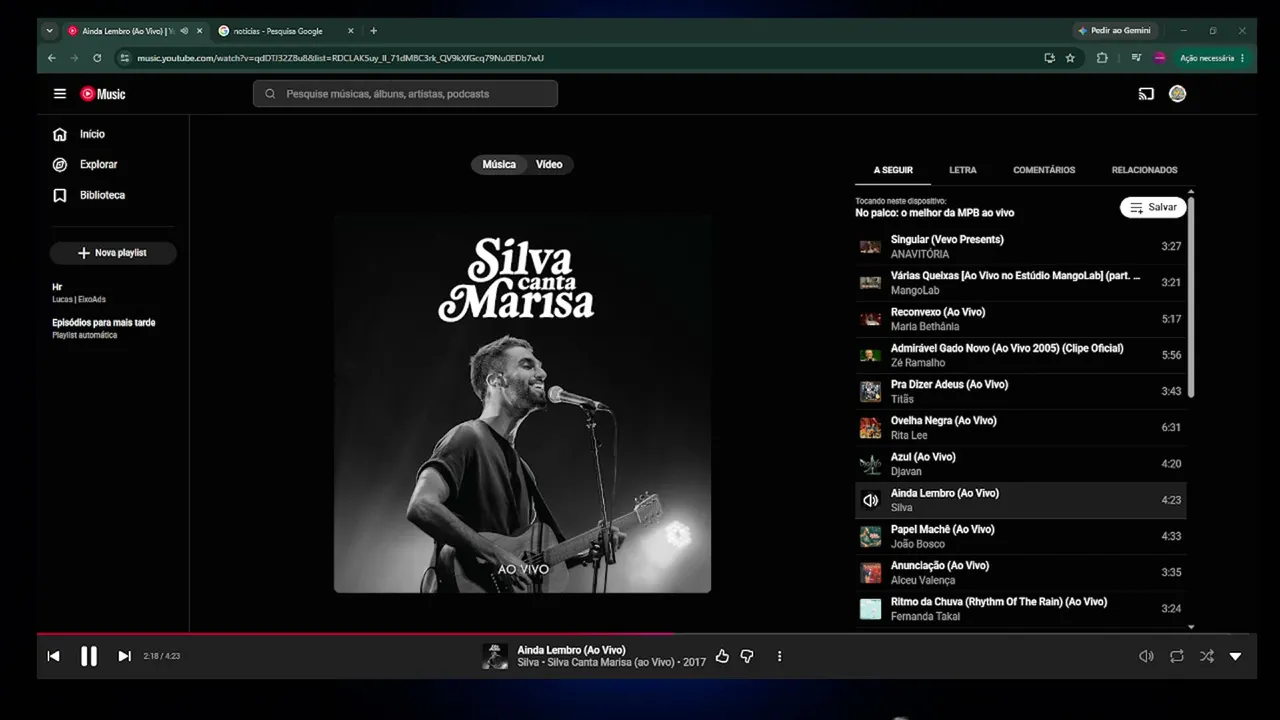1280x720 pixels.
Task: Open the browser profile avatar
Action: 1160,58
